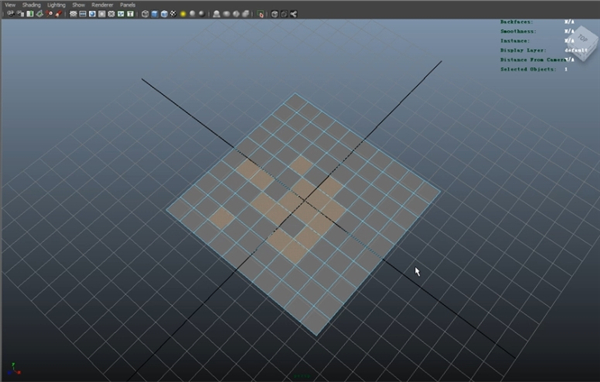600x382 pixels.
Task: Expand the Panels menu
Action: click(x=127, y=5)
